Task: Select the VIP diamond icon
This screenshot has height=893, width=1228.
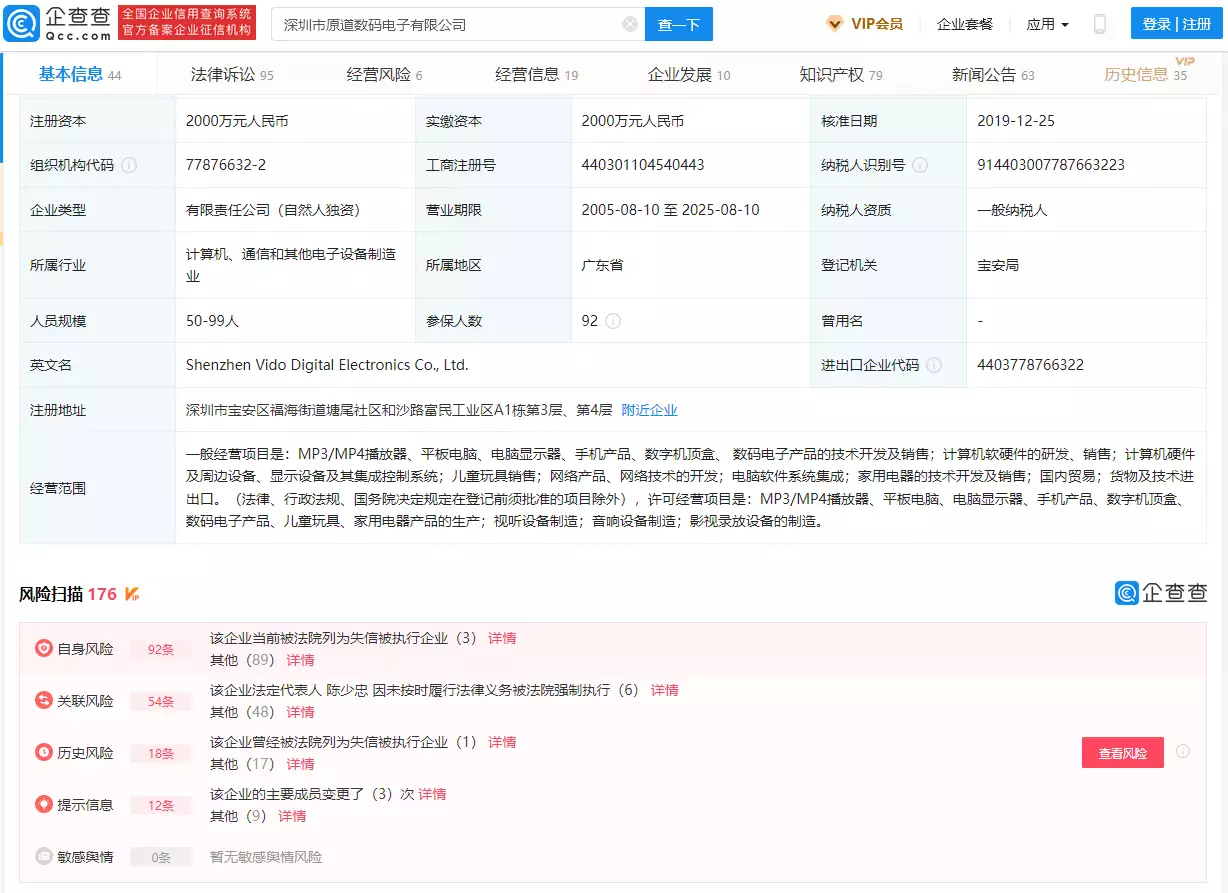Action: (x=835, y=24)
